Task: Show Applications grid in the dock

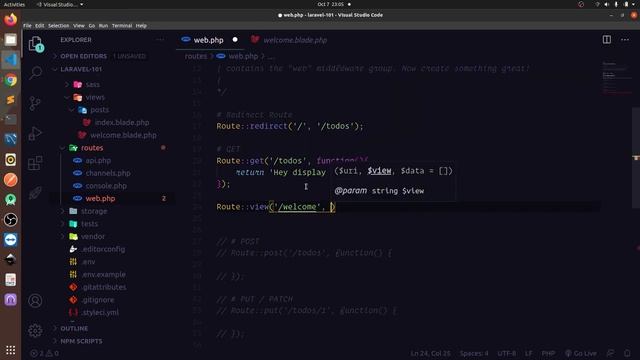Action: pos(11,350)
